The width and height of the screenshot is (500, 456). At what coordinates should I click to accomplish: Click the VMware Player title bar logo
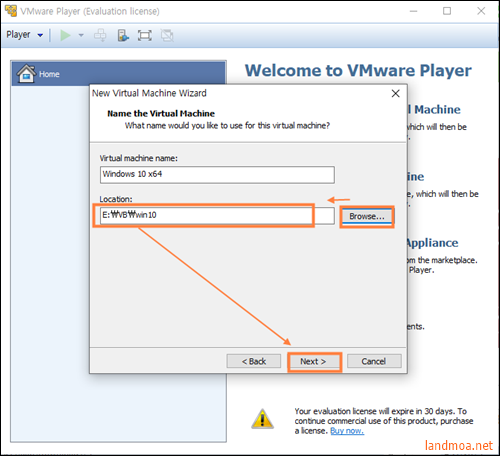tap(10, 11)
